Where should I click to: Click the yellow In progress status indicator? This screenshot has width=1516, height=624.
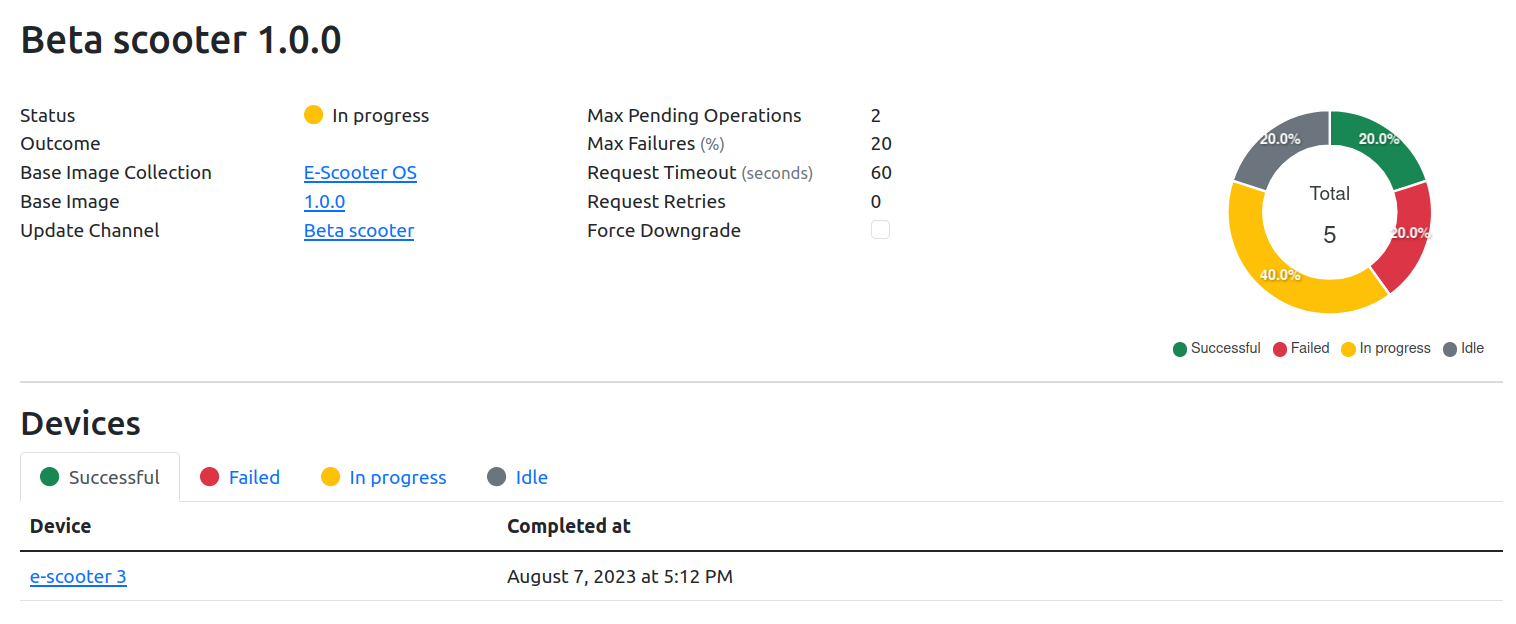click(x=314, y=115)
